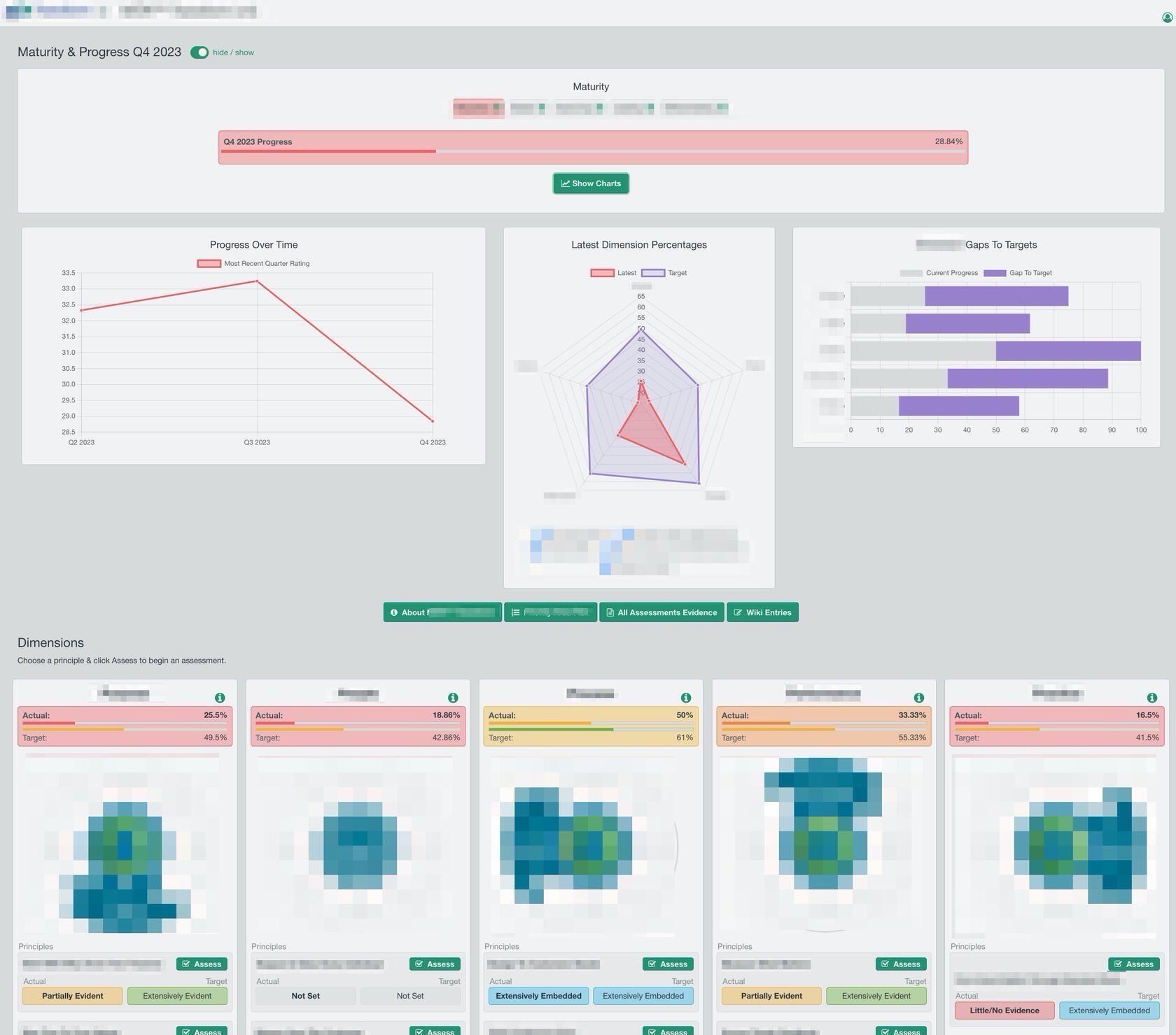This screenshot has width=1176, height=1035.
Task: Click the Wiki Entries button
Action: coord(762,612)
